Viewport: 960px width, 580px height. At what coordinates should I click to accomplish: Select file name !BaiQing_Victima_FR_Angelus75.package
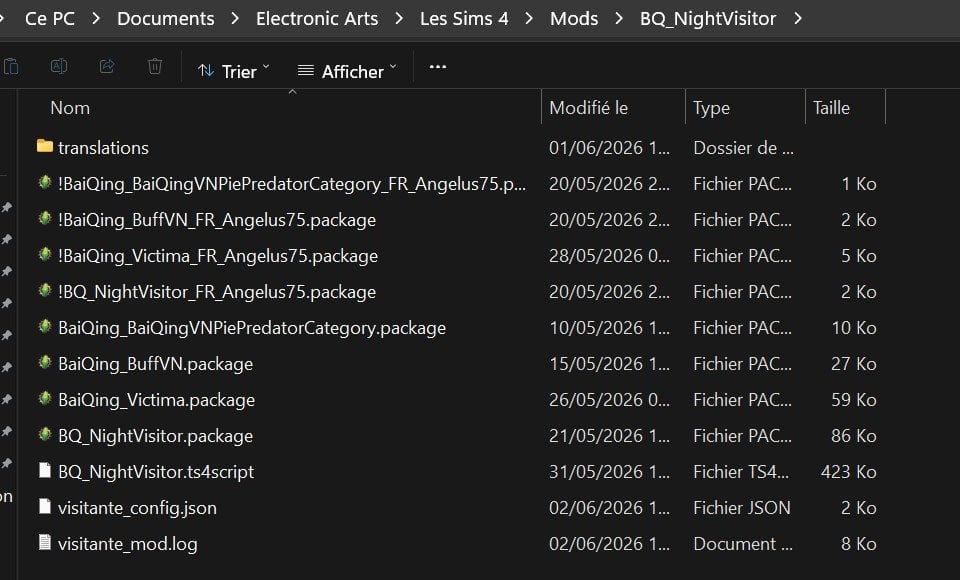(x=218, y=256)
